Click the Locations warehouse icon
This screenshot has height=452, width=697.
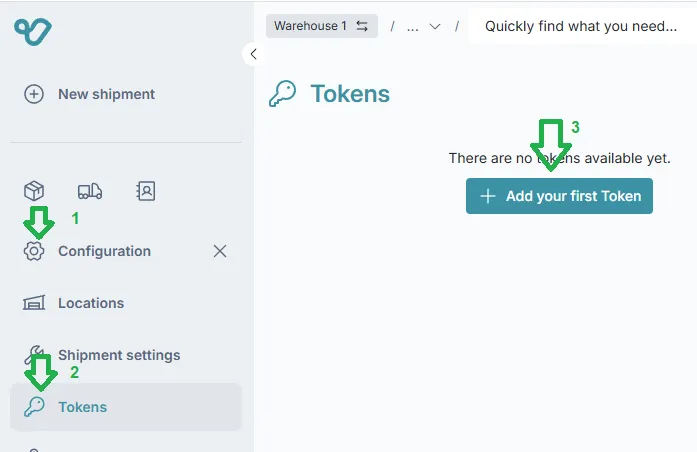(x=34, y=303)
